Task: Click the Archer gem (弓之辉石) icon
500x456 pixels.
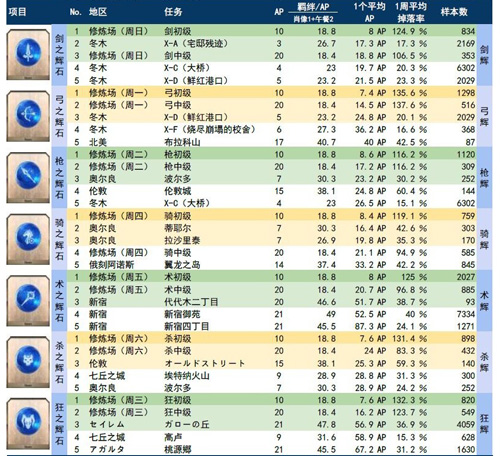Action: 28,116
